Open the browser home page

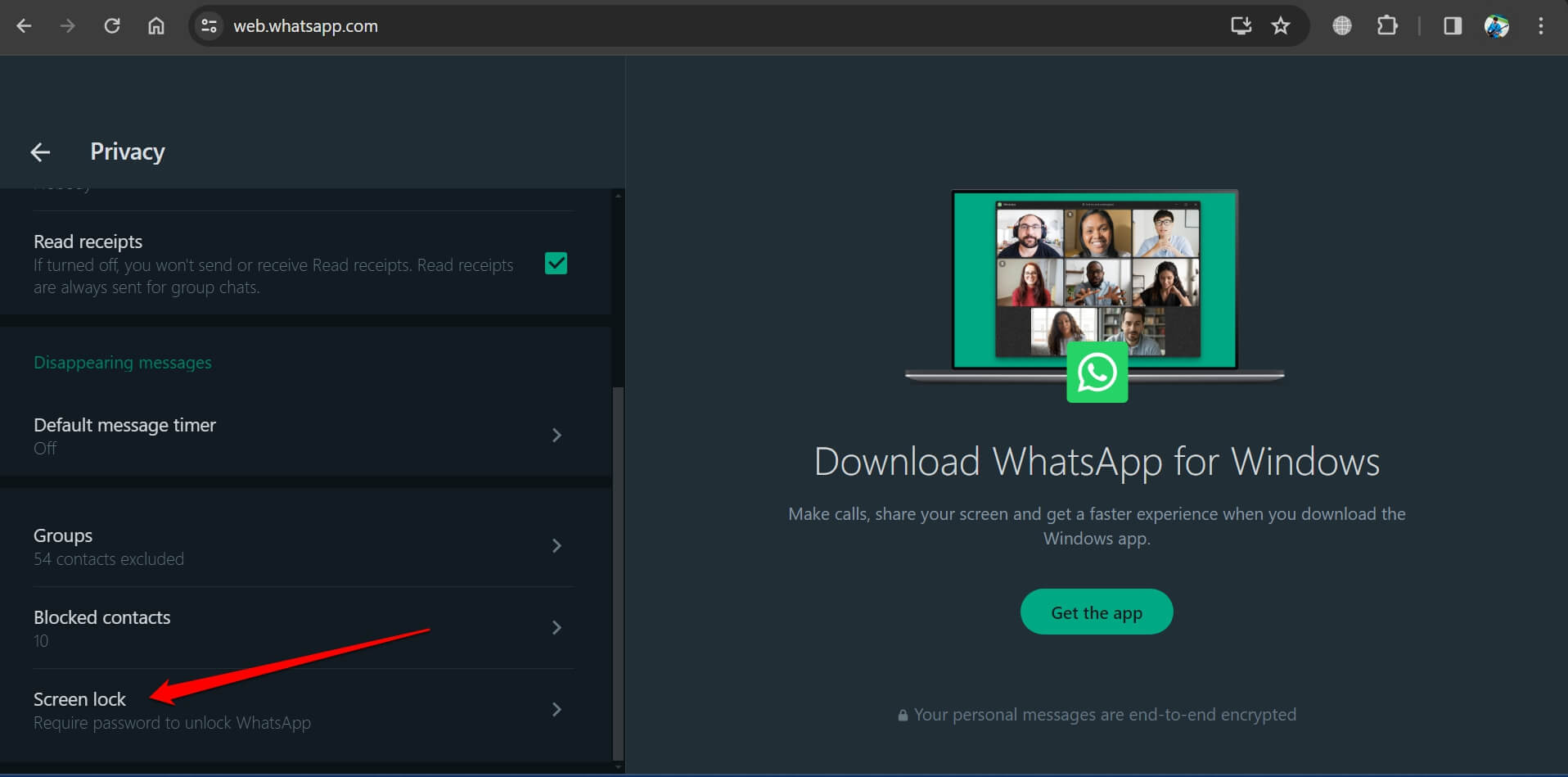[x=156, y=26]
